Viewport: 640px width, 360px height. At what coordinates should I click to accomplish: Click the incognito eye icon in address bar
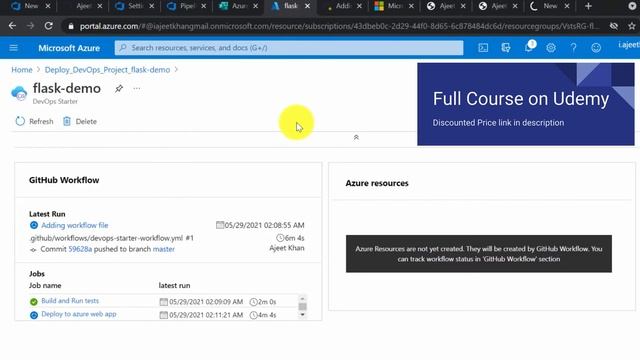coord(613,26)
